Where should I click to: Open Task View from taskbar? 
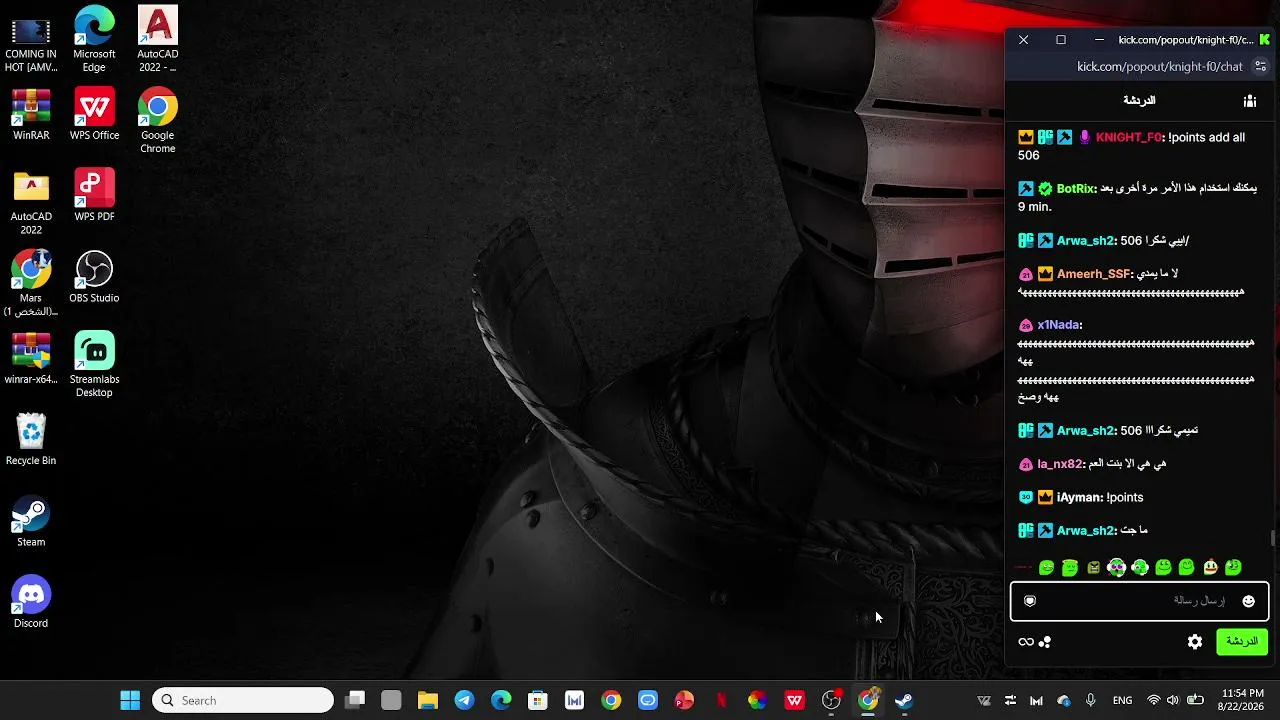point(355,700)
